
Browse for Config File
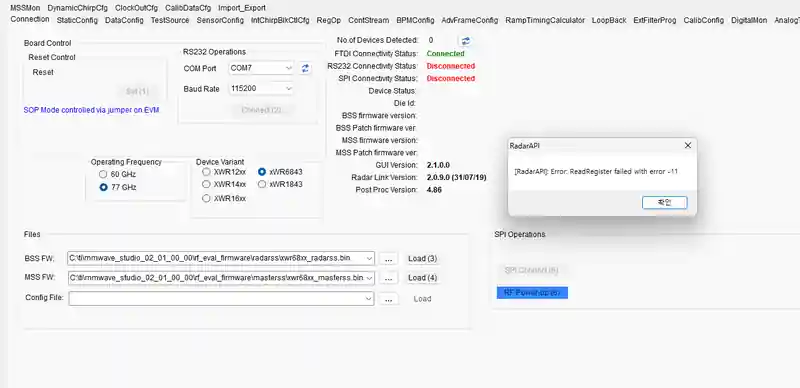pyautogui.click(x=388, y=299)
